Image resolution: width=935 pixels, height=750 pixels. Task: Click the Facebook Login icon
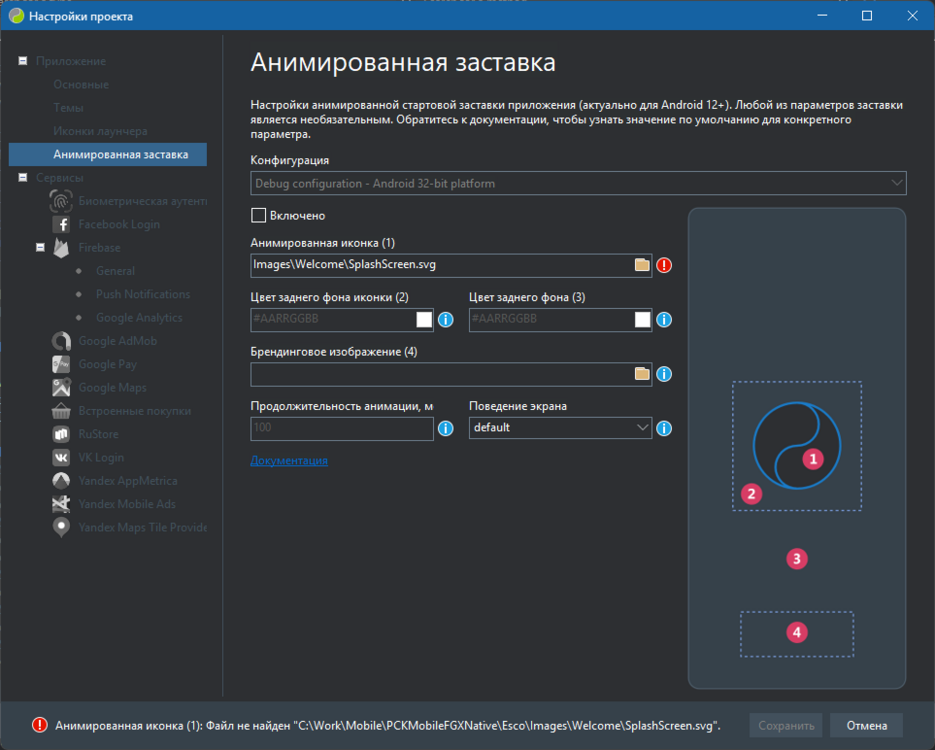tap(61, 224)
